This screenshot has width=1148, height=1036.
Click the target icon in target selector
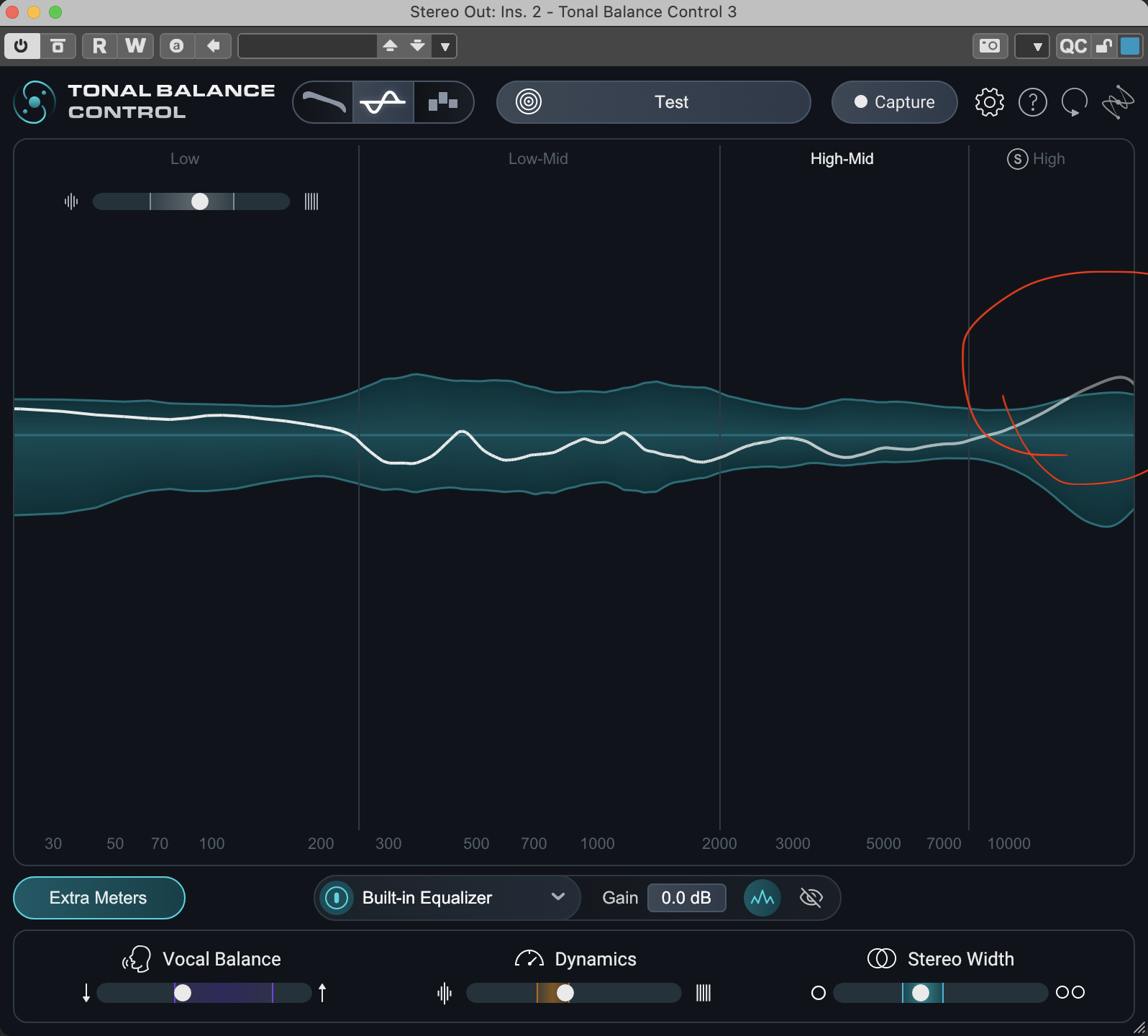529,101
